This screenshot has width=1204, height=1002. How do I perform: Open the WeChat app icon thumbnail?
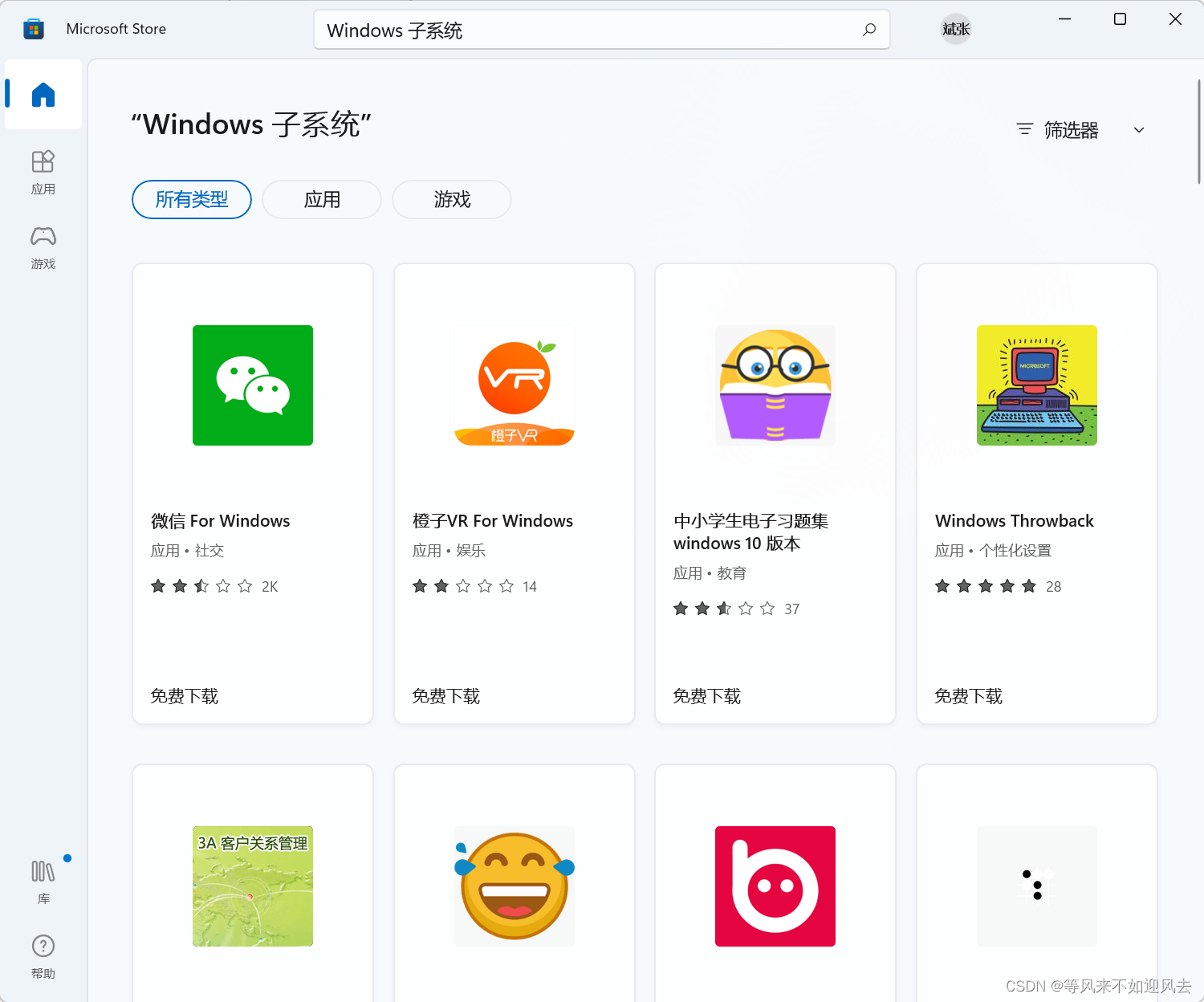(252, 385)
